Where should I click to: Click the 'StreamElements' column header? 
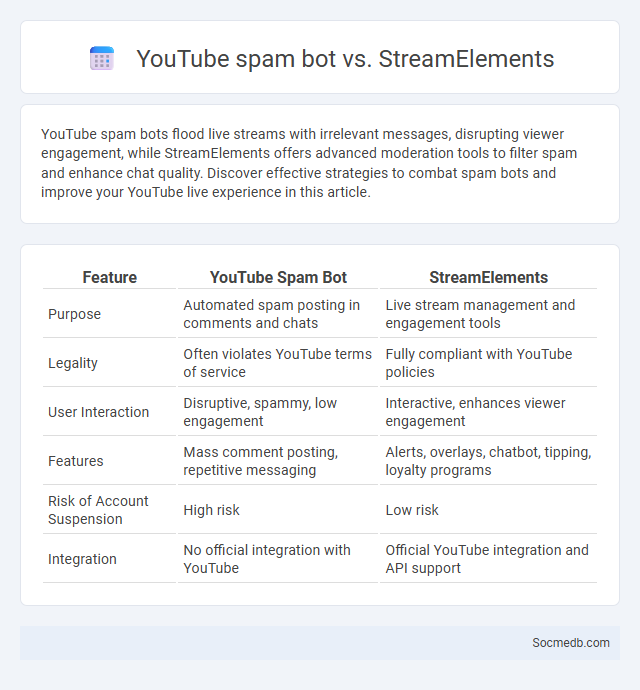point(489,277)
